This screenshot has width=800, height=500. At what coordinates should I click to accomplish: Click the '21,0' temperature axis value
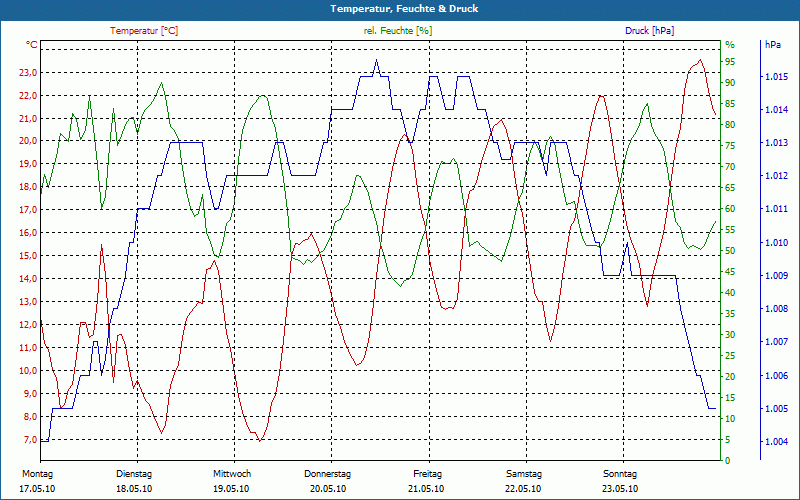pyautogui.click(x=28, y=118)
